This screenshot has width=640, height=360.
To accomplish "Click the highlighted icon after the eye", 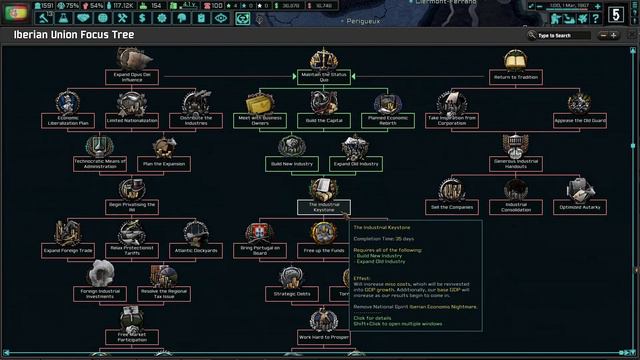I will click(x=243, y=18).
